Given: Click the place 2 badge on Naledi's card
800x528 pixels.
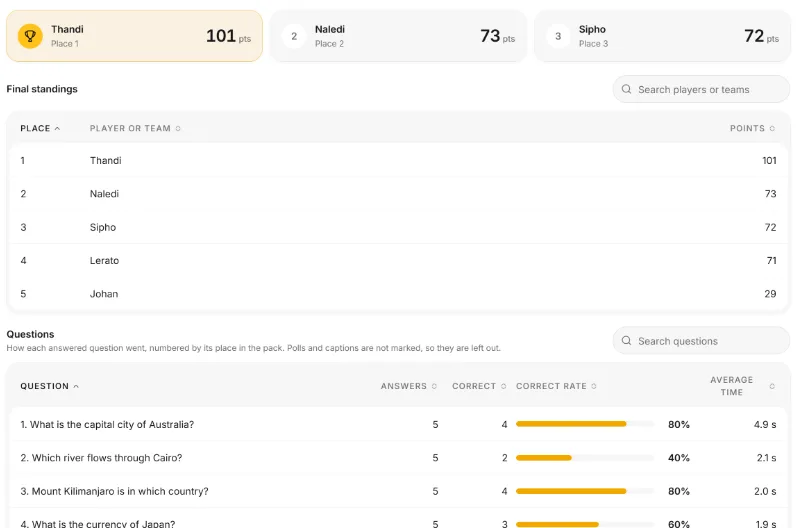Looking at the screenshot, I should point(294,36).
